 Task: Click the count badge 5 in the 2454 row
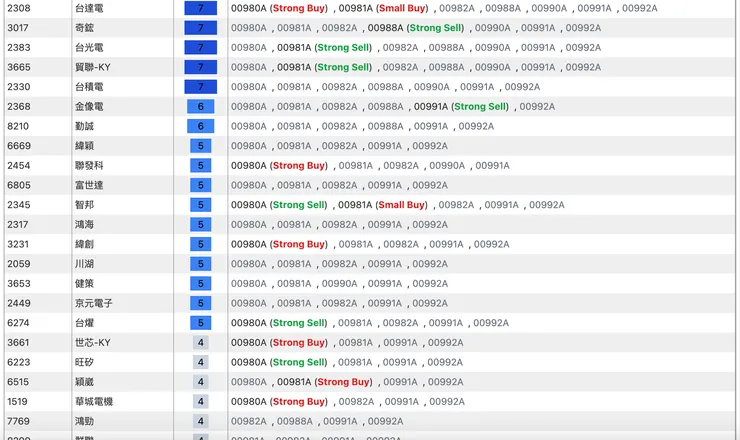(x=201, y=166)
